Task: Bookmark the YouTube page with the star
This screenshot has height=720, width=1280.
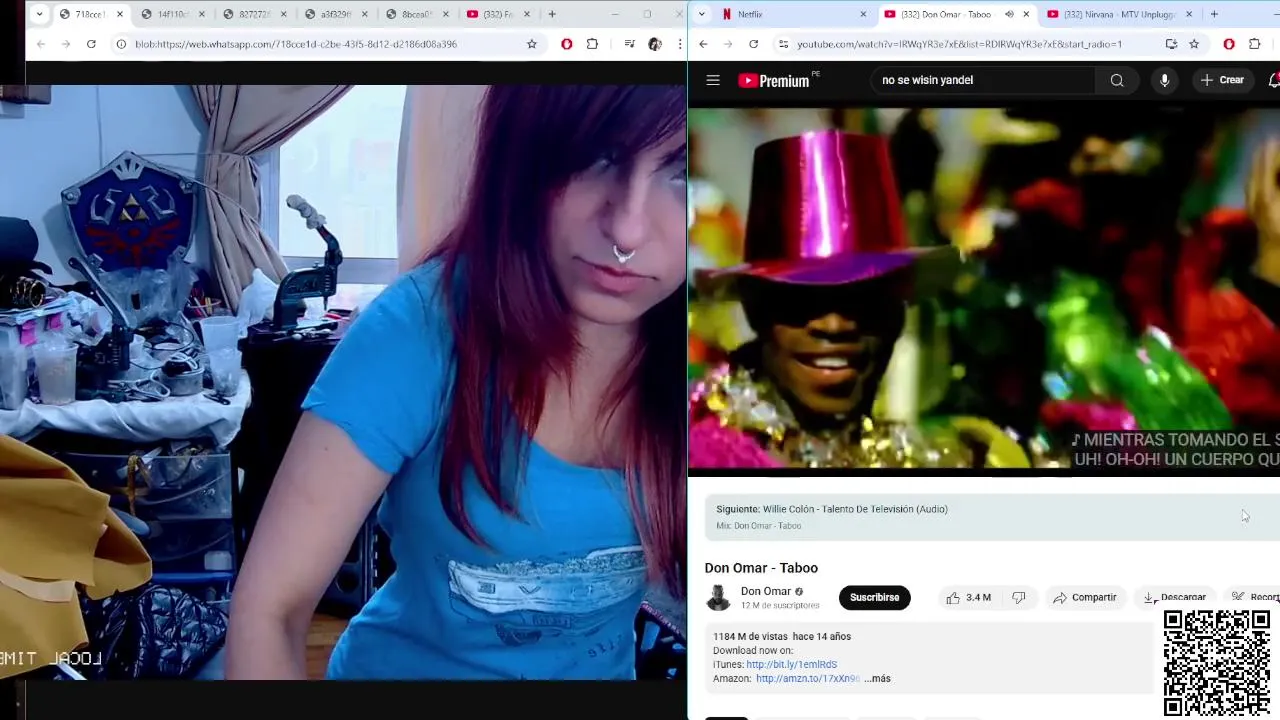Action: click(1194, 44)
